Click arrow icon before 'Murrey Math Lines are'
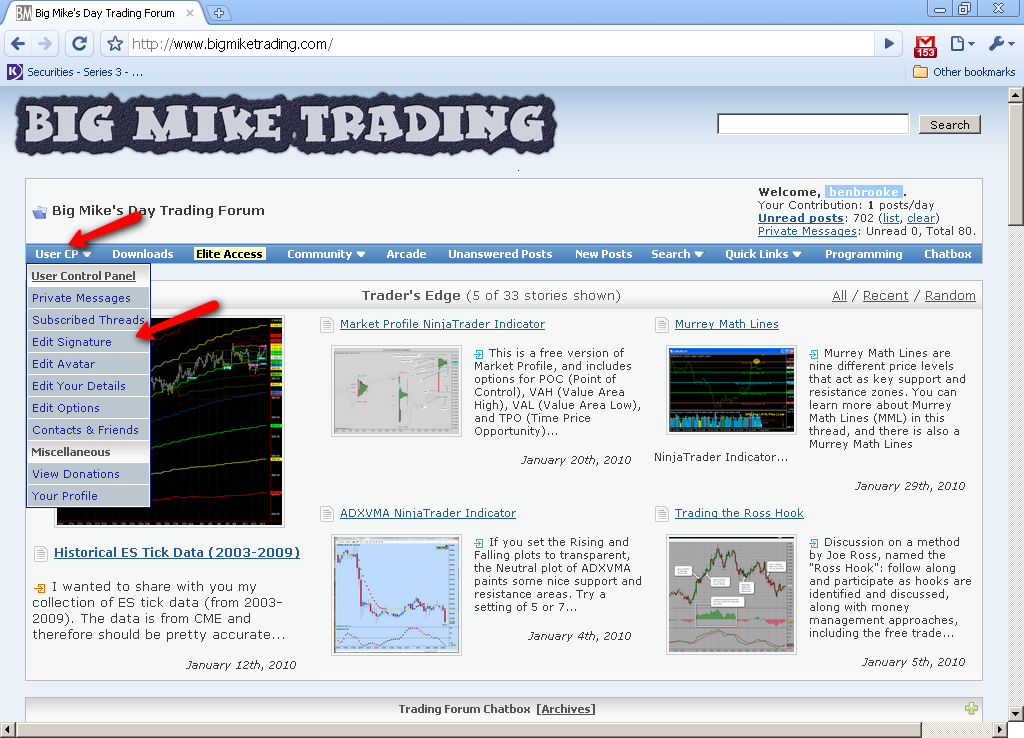The image size is (1024, 738). pos(814,354)
